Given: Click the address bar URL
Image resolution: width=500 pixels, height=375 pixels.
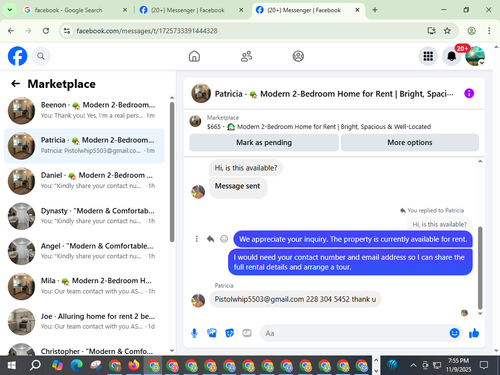Looking at the screenshot, I should pos(147,31).
